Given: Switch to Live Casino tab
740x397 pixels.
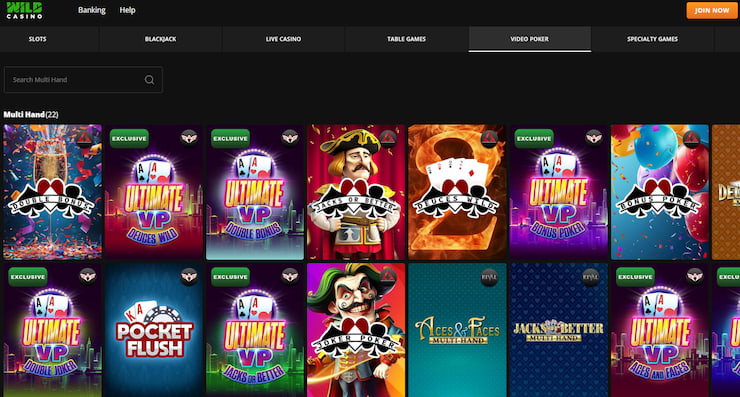Looking at the screenshot, I should tap(283, 39).
